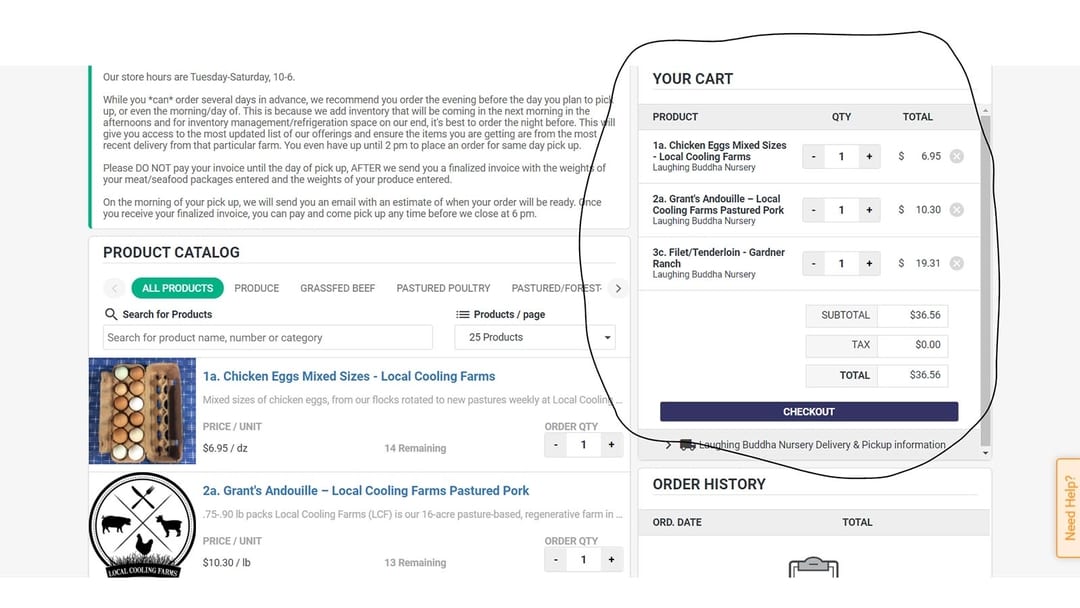
Task: Click the cart SUBTOTAL value "$36.56"
Action: 925,315
